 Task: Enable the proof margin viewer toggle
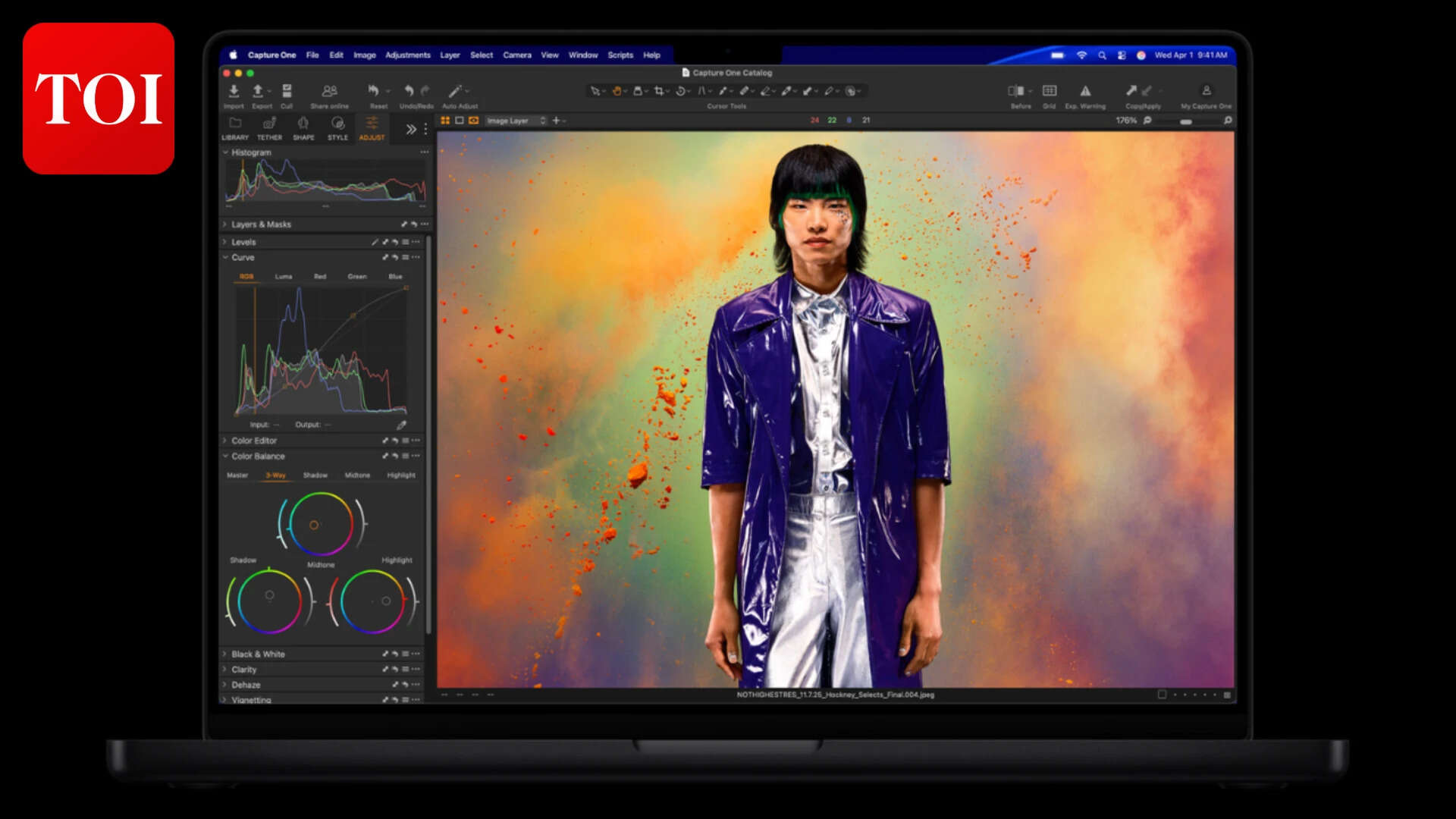click(458, 121)
